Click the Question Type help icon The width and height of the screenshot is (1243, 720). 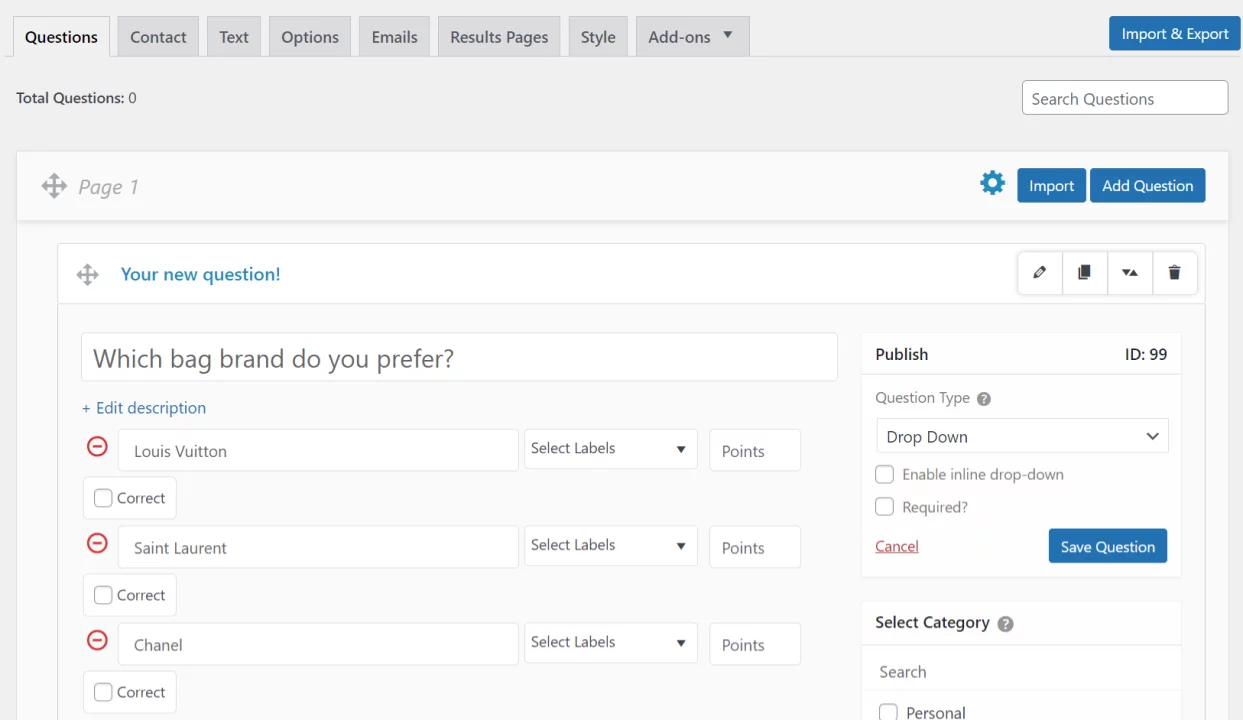pyautogui.click(x=983, y=398)
